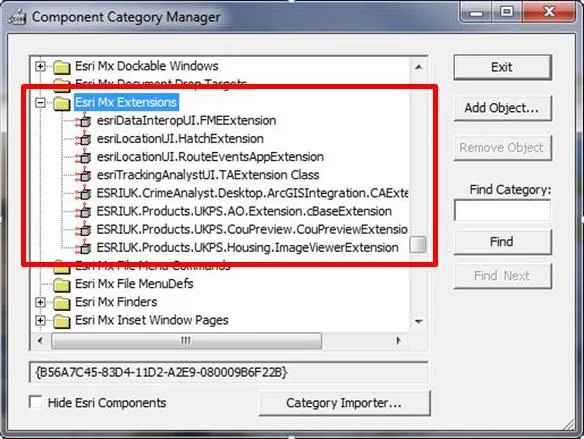Expand the Esri Mx Finders node
Viewport: 584px width, 439px height.
(40, 302)
